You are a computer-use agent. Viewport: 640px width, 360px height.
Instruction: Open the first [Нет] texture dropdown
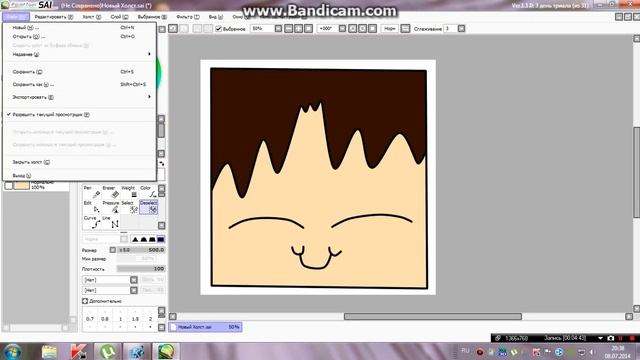133,280
